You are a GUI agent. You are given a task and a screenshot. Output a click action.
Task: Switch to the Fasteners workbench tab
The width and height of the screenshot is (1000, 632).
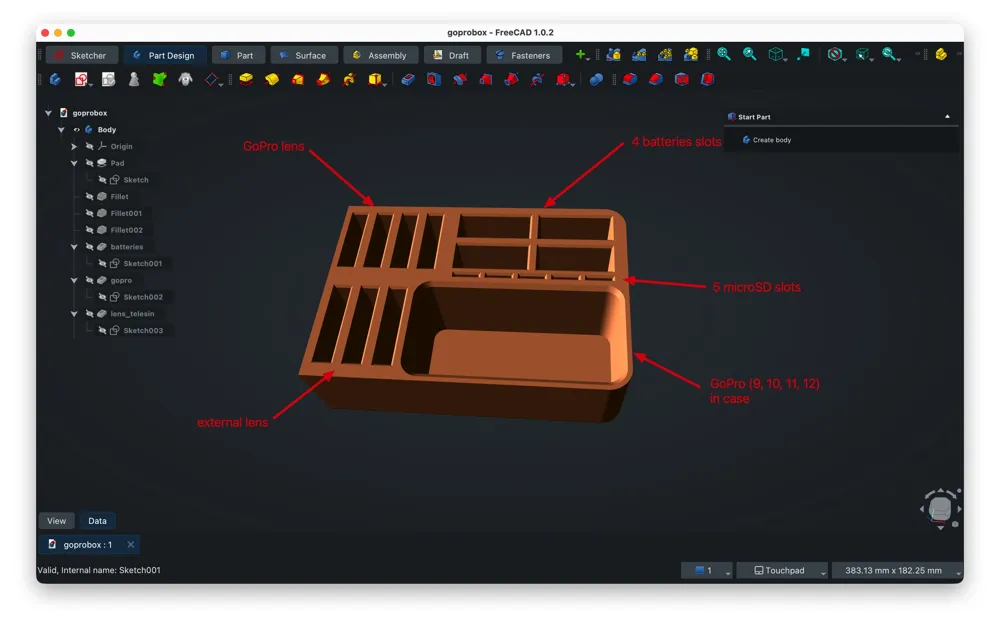[x=524, y=55]
